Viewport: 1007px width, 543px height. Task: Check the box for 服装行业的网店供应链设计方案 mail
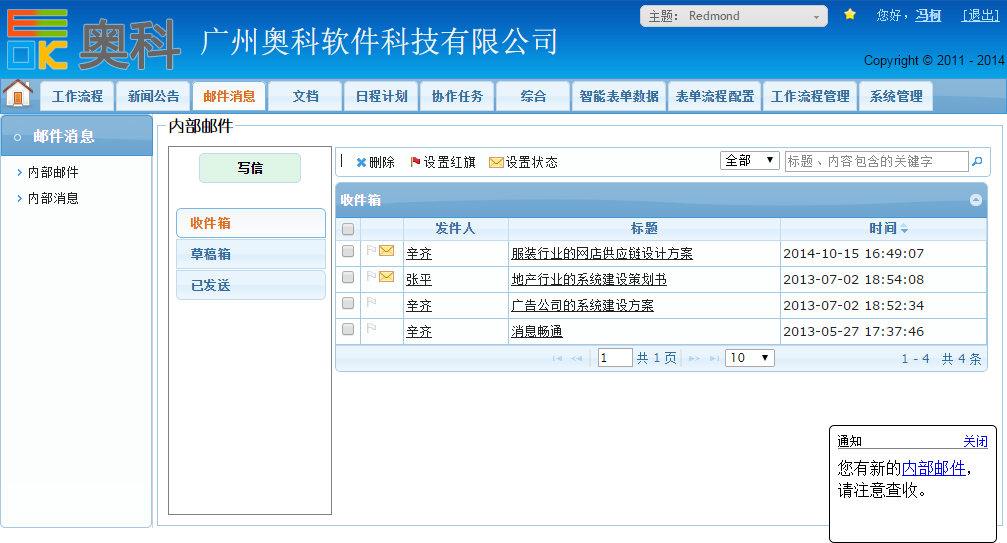click(348, 252)
